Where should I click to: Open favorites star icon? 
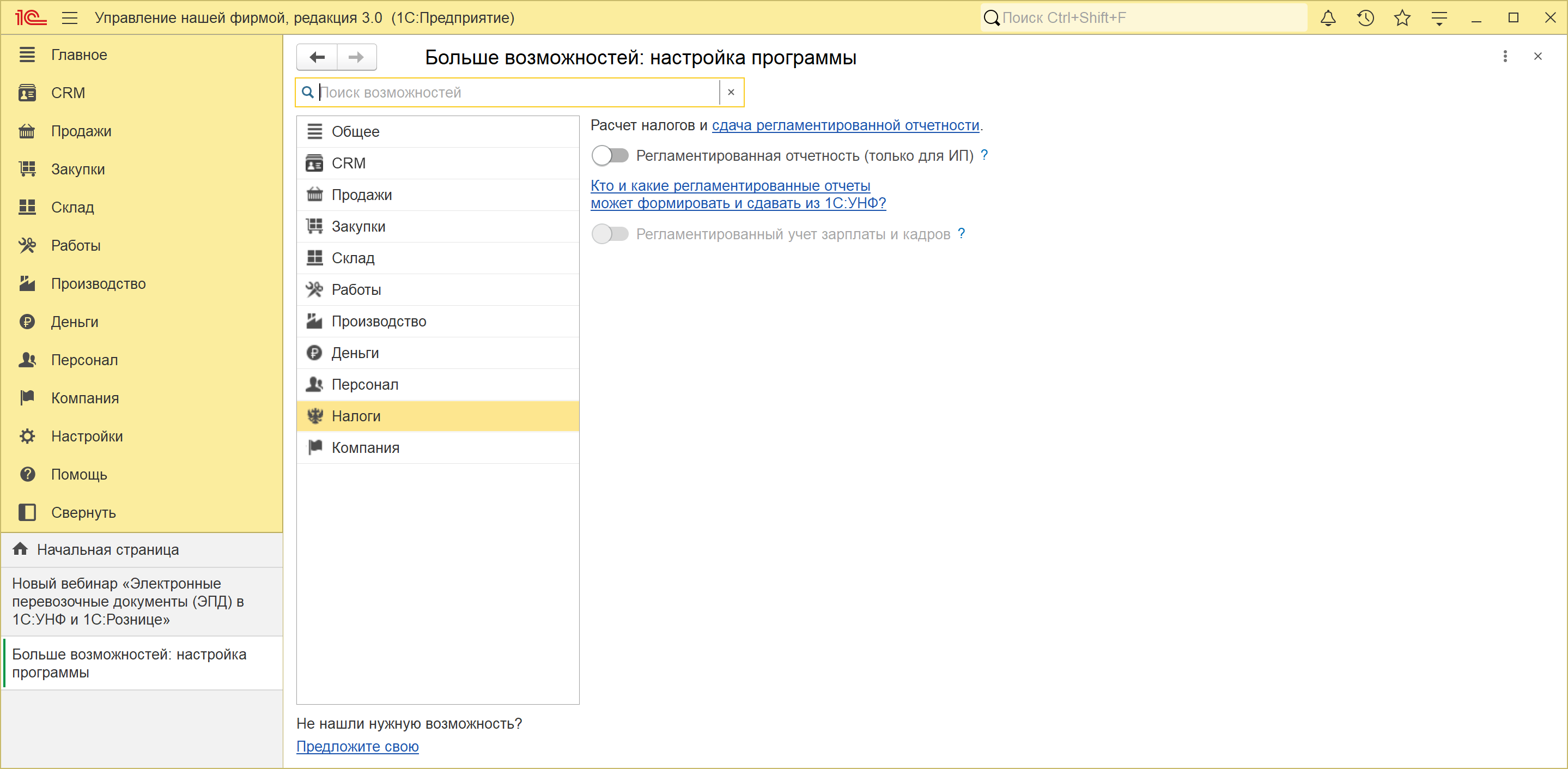[1402, 19]
